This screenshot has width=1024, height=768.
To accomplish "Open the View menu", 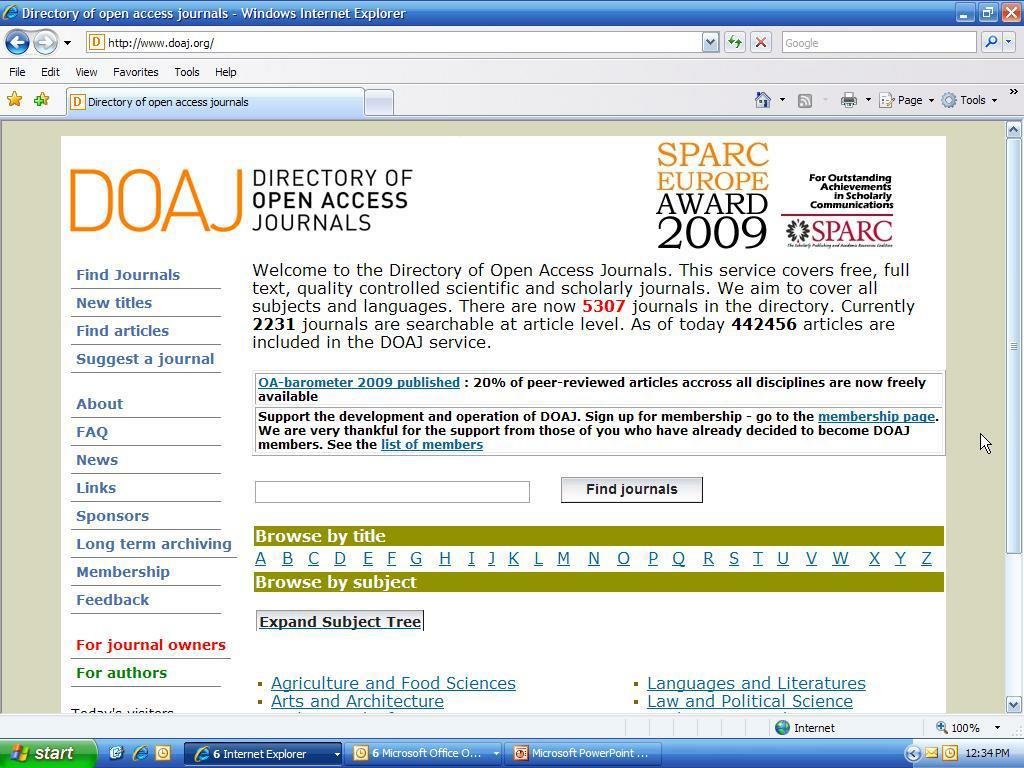I will point(86,72).
